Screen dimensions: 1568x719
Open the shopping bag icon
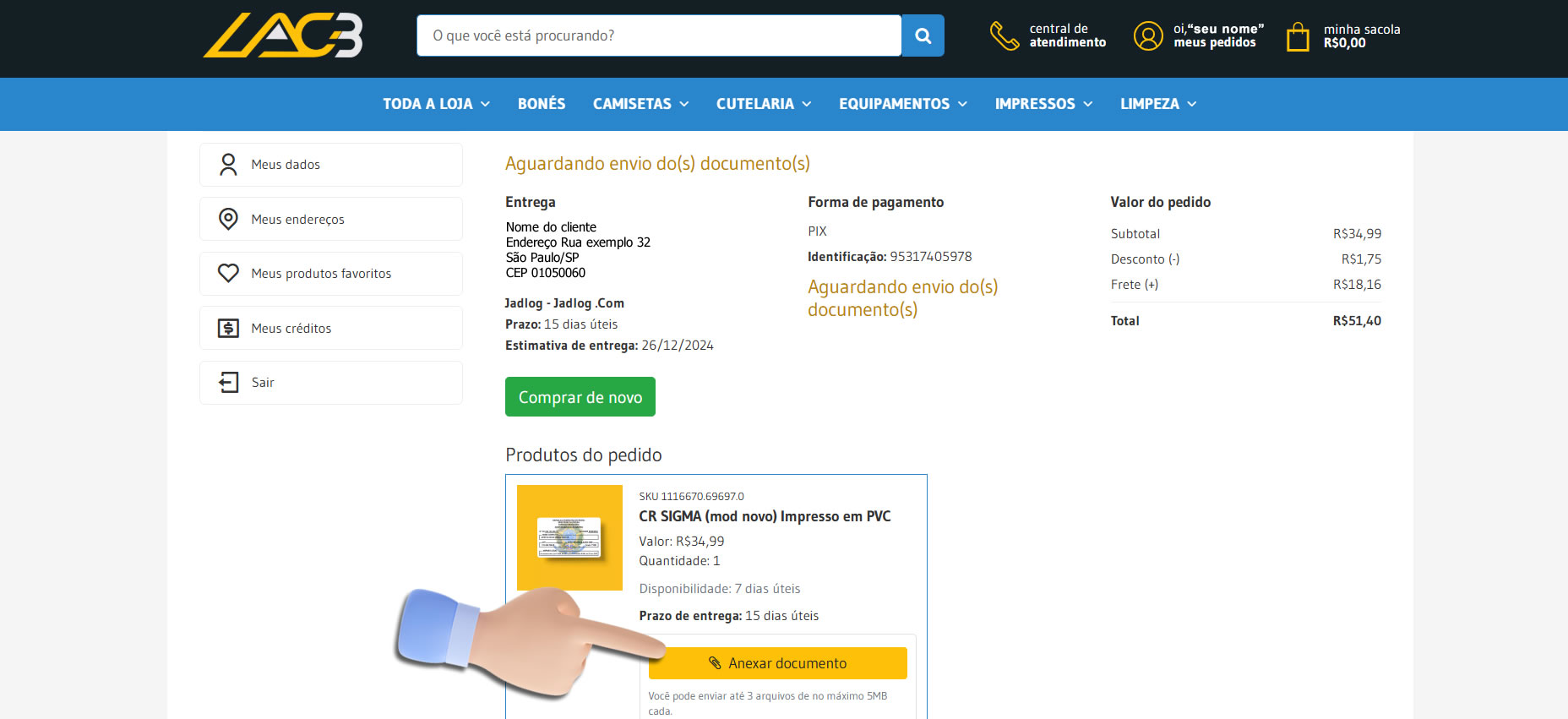coord(1298,36)
